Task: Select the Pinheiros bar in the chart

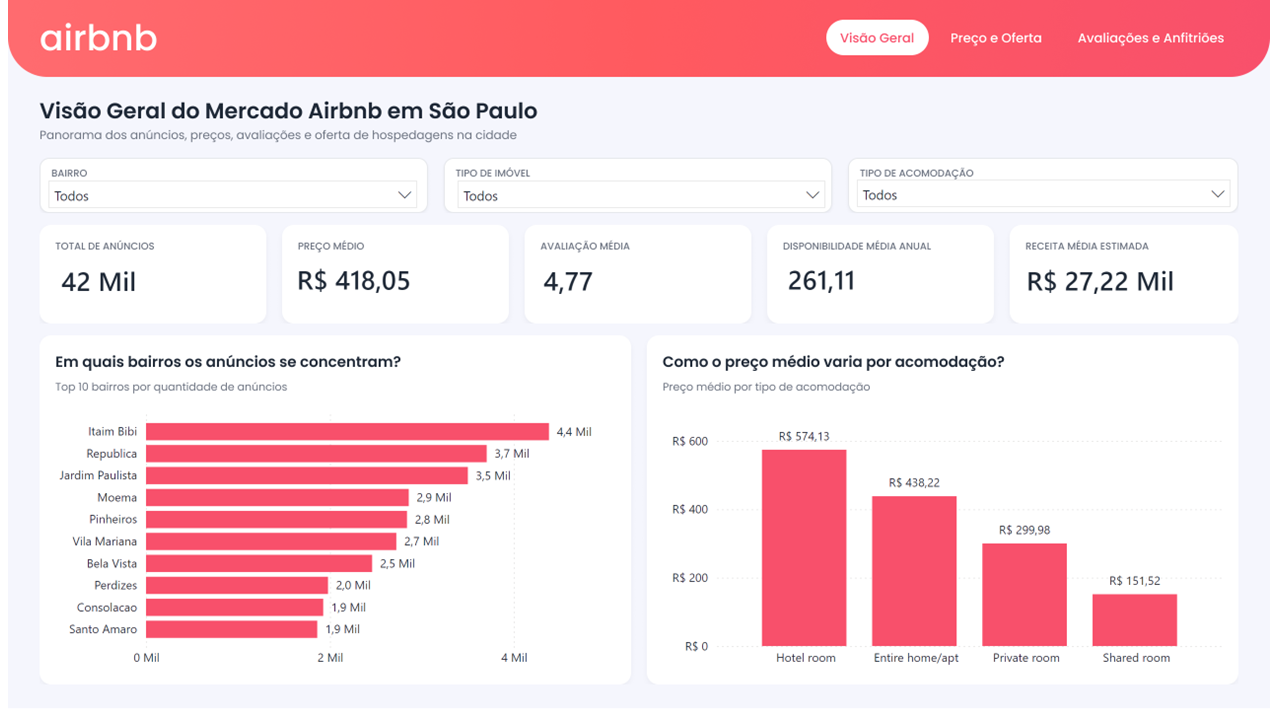Action: pyautogui.click(x=276, y=519)
